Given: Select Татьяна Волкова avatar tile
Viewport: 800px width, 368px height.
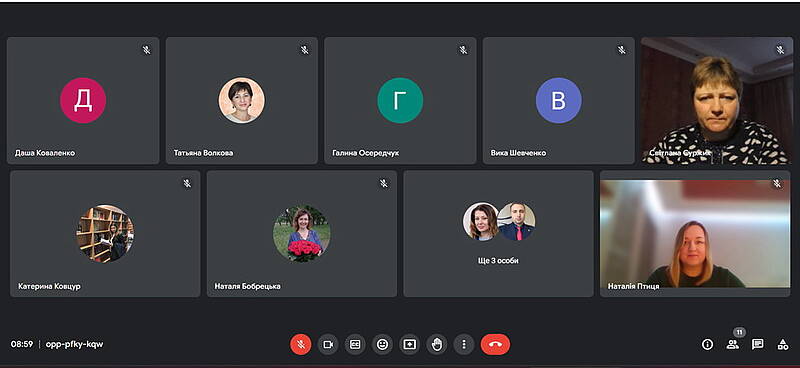Looking at the screenshot, I should point(242,101).
